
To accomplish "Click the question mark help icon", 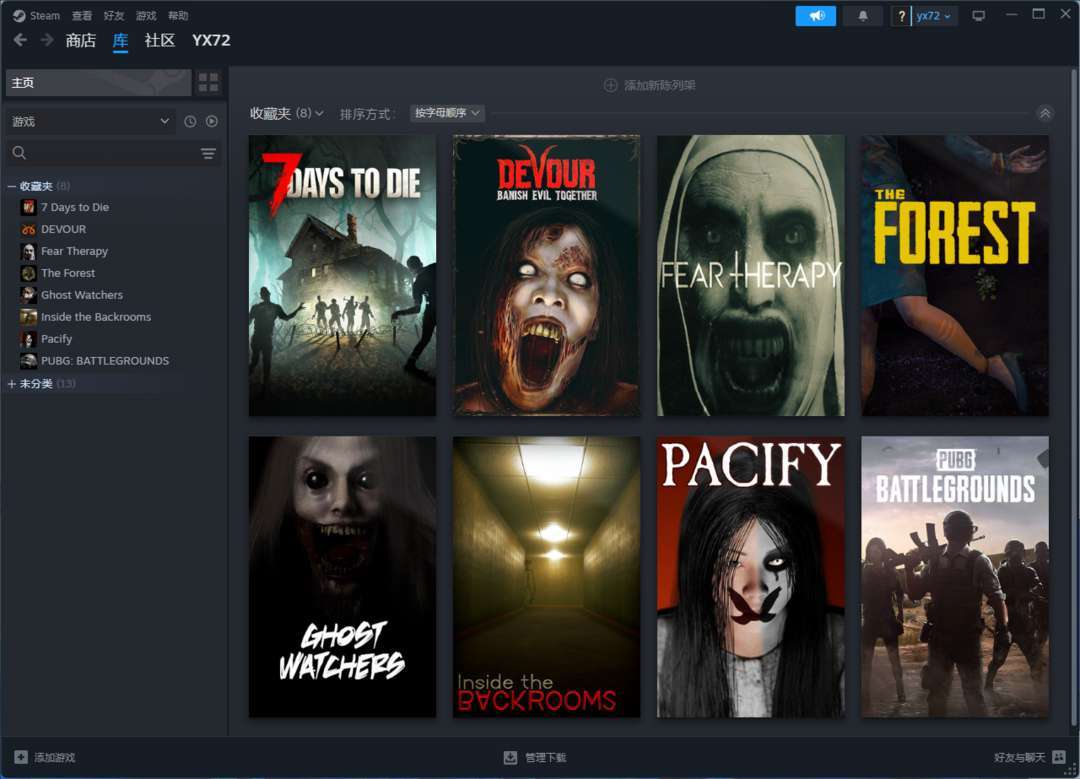I will (x=901, y=16).
